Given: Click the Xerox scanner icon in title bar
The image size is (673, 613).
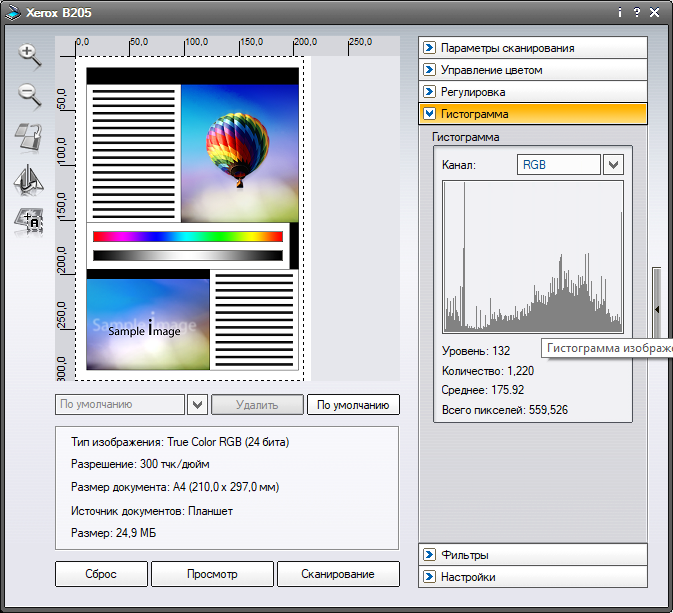Looking at the screenshot, I should tap(14, 13).
